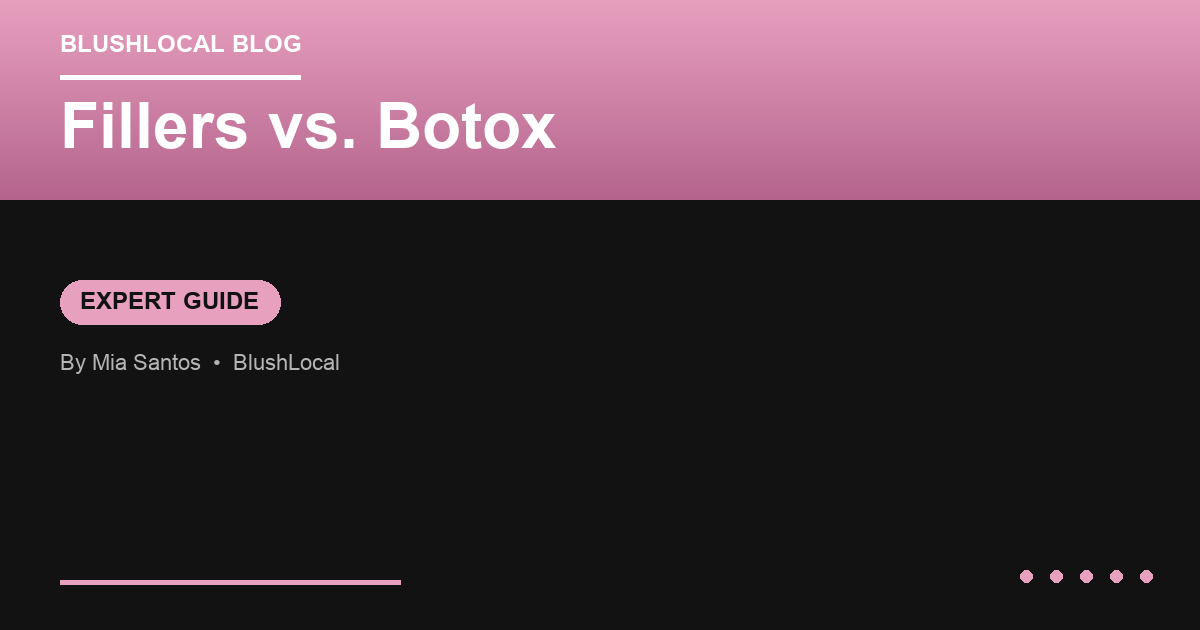Click the bullet separator after Mia Santos

click(217, 363)
